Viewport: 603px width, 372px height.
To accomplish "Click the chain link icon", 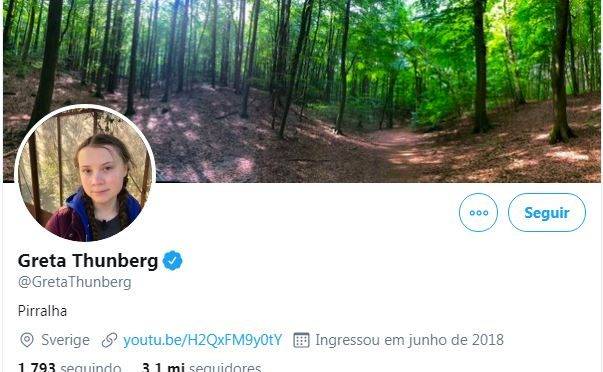I will pyautogui.click(x=109, y=340).
